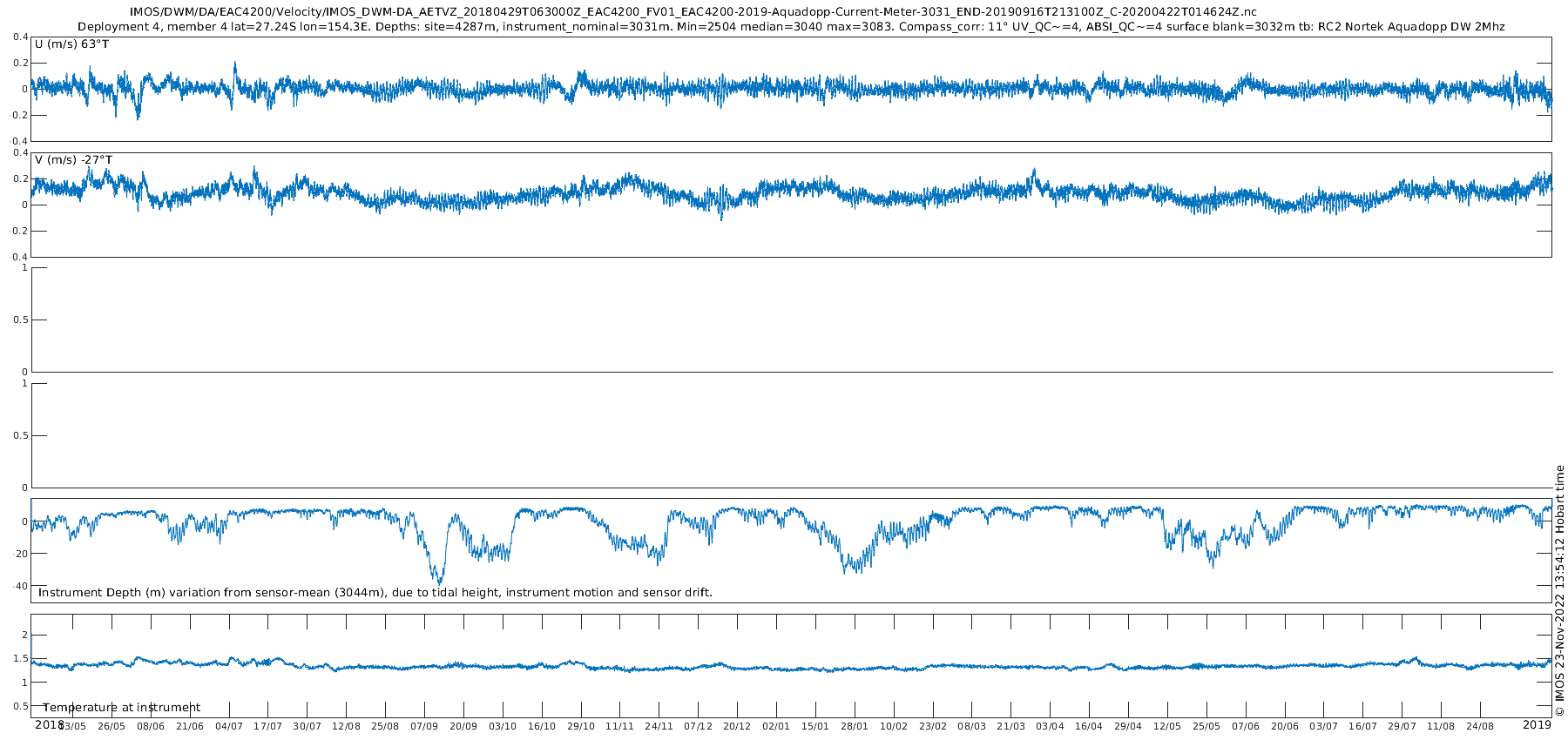Click the top '0.4' tick of the V velocity plot

21,153
